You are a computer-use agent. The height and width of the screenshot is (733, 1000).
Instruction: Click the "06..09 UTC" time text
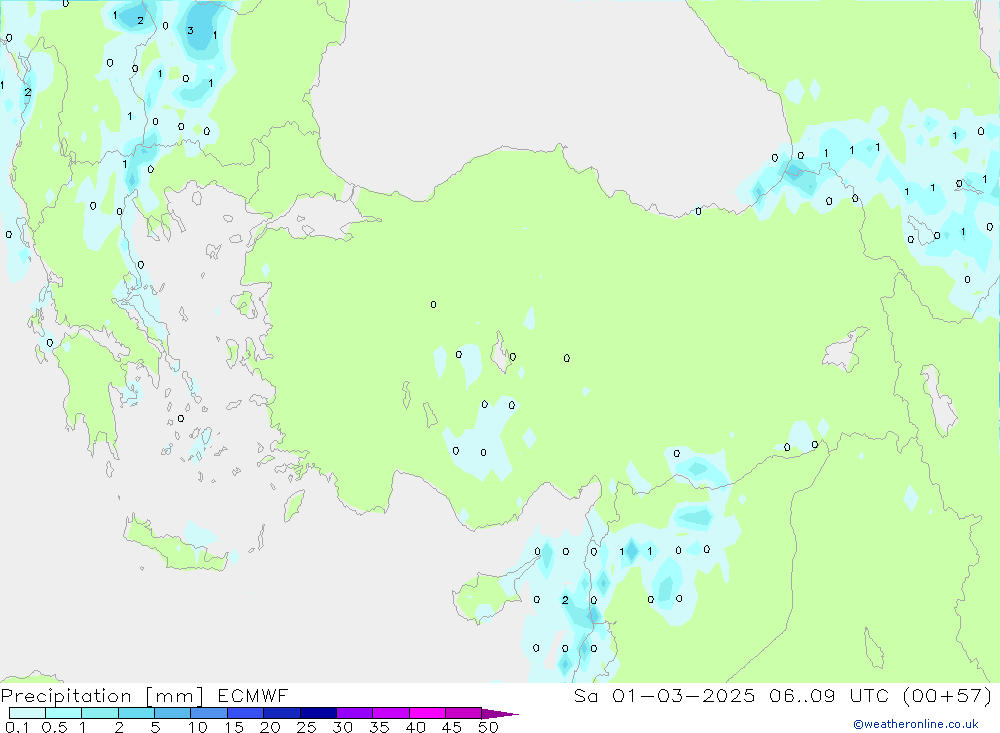coord(828,695)
